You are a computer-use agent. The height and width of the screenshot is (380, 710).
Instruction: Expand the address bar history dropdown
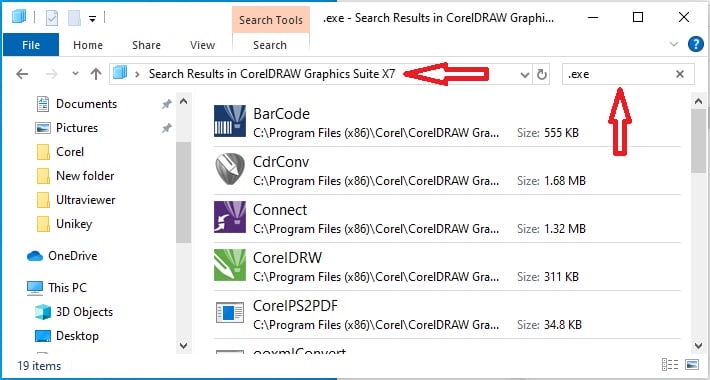pyautogui.click(x=525, y=75)
